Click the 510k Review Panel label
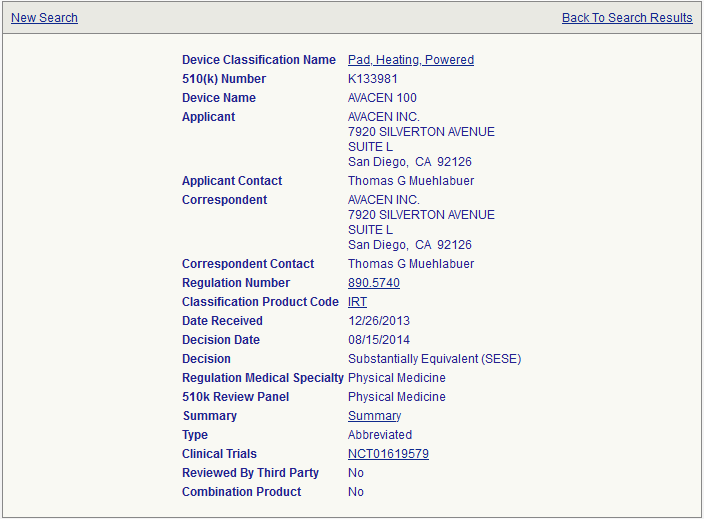Image resolution: width=704 pixels, height=519 pixels. [235, 397]
